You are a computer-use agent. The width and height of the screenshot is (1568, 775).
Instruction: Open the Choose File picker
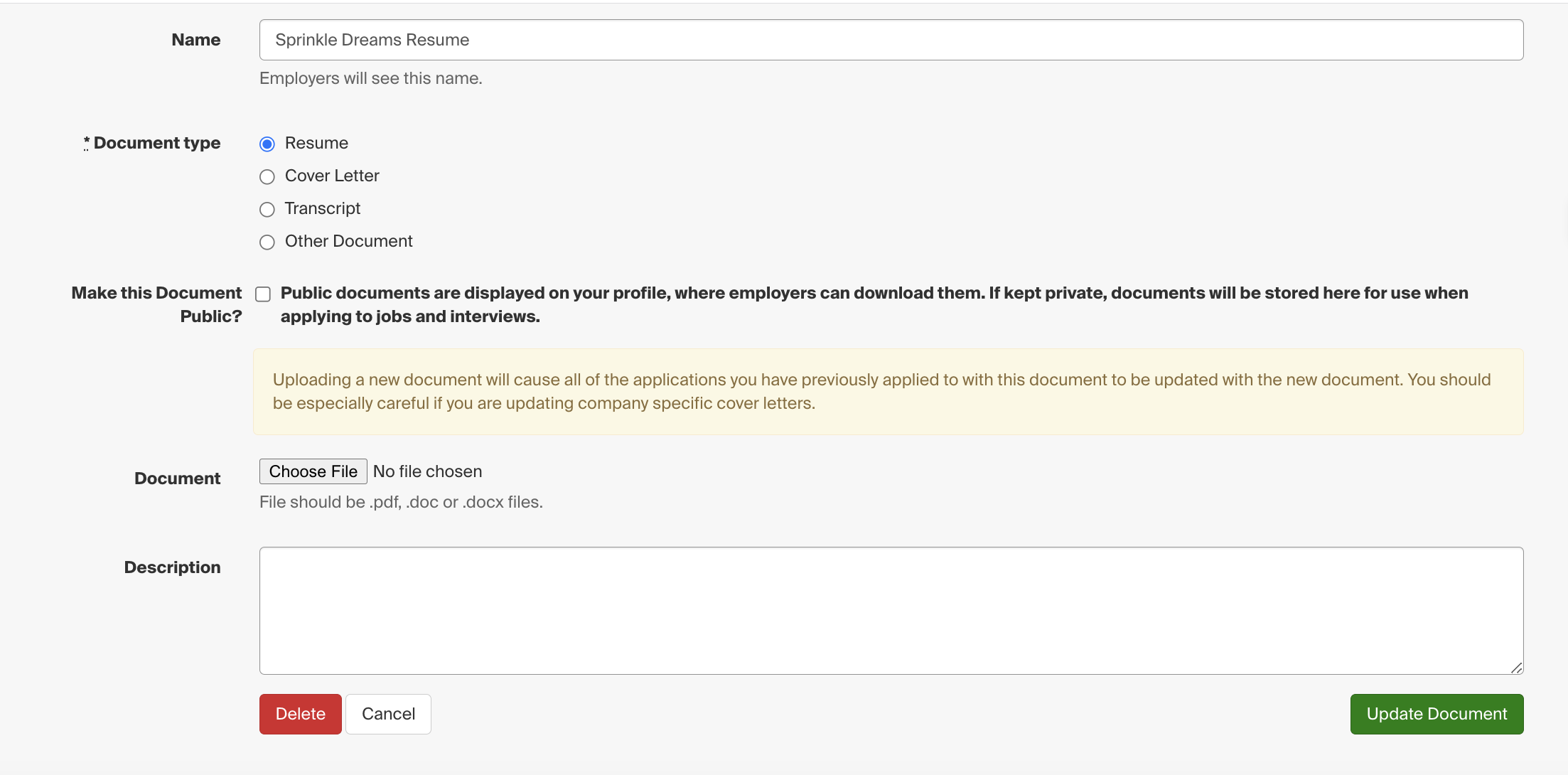pyautogui.click(x=313, y=471)
